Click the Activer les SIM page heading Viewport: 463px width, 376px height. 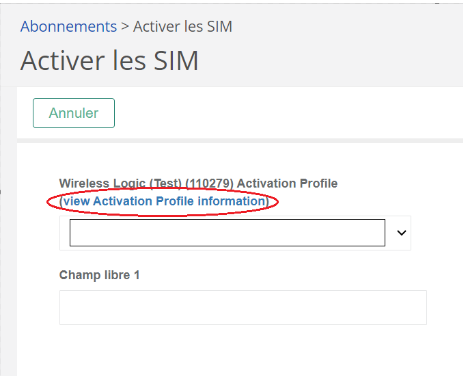109,61
